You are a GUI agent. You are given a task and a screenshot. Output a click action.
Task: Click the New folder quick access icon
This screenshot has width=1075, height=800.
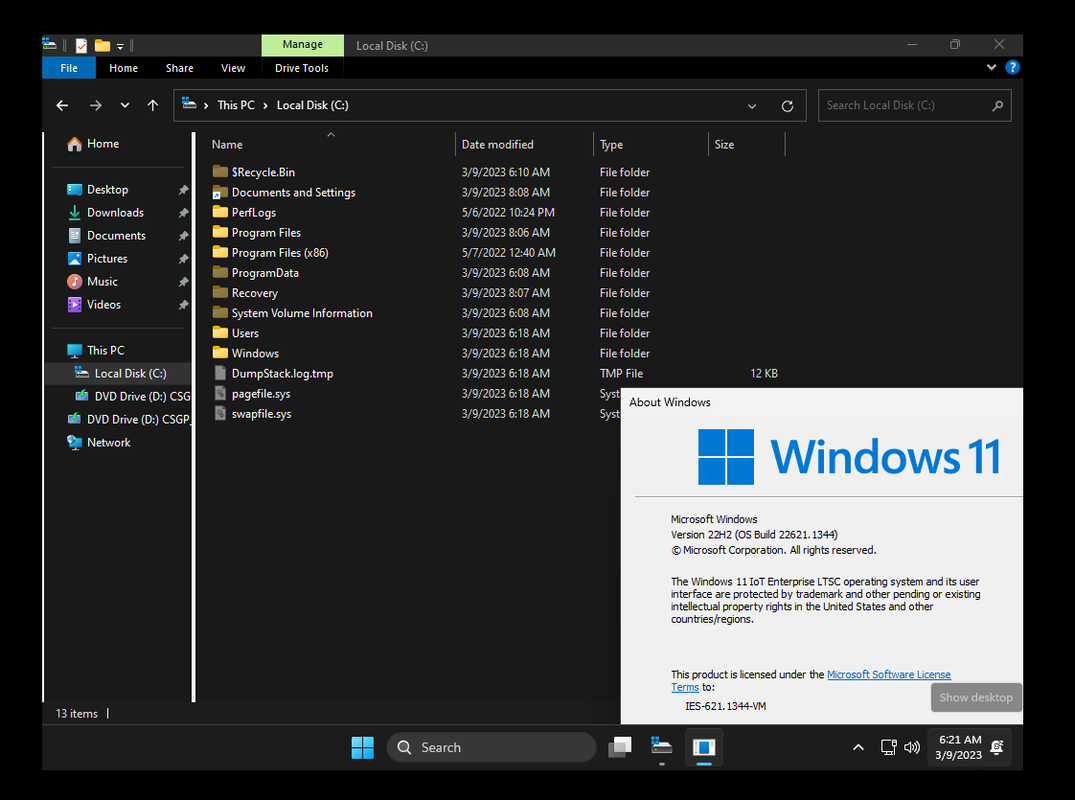tap(102, 45)
